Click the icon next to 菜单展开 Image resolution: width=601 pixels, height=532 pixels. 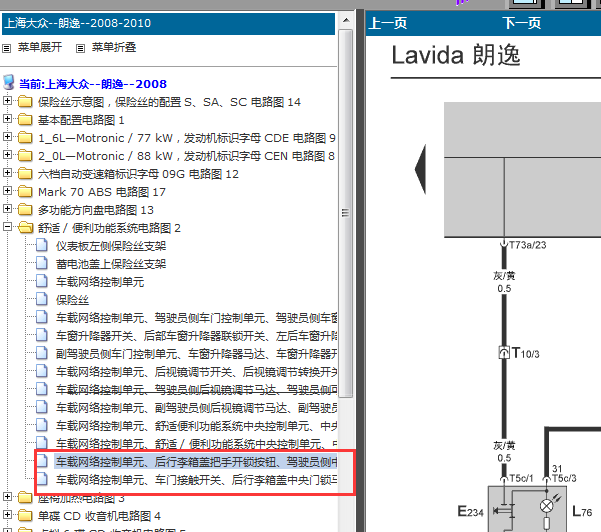tap(7, 48)
